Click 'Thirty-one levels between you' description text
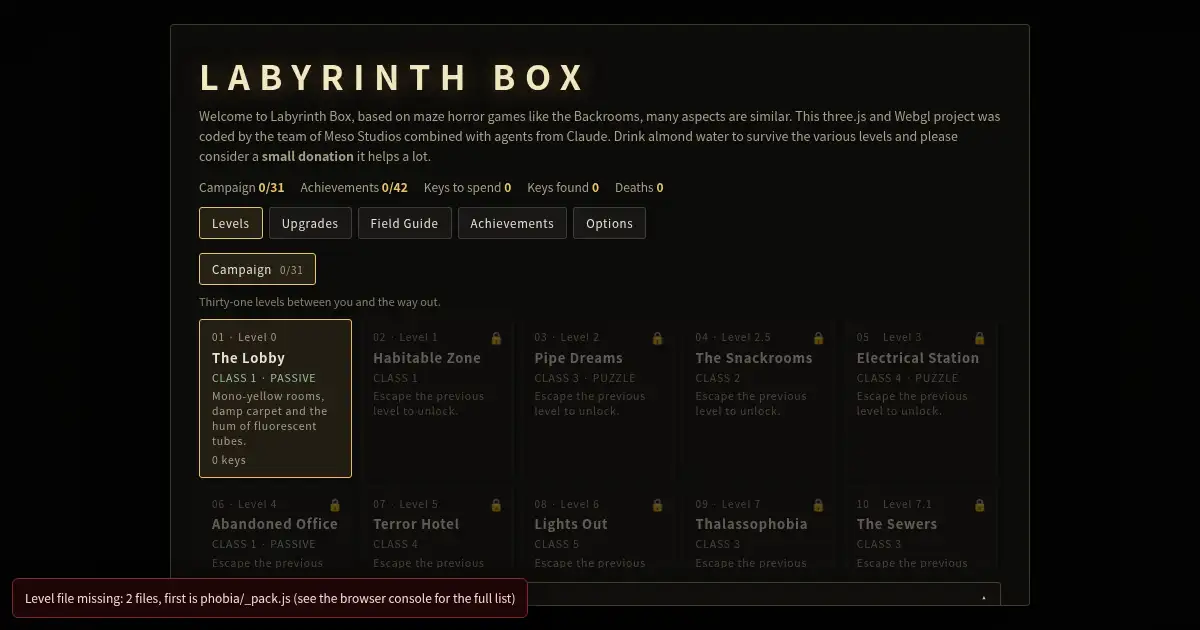The width and height of the screenshot is (1200, 630). coord(319,302)
